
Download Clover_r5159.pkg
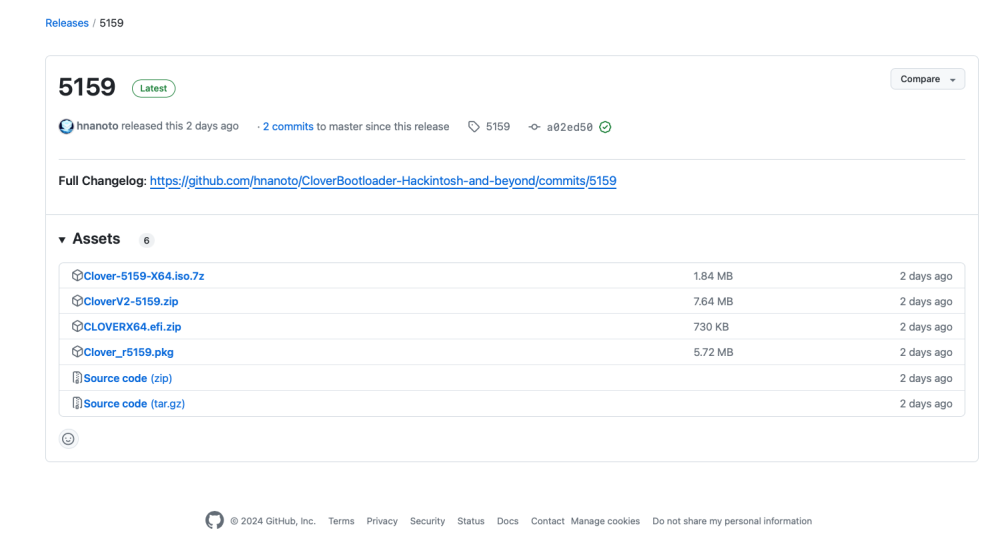128,353
